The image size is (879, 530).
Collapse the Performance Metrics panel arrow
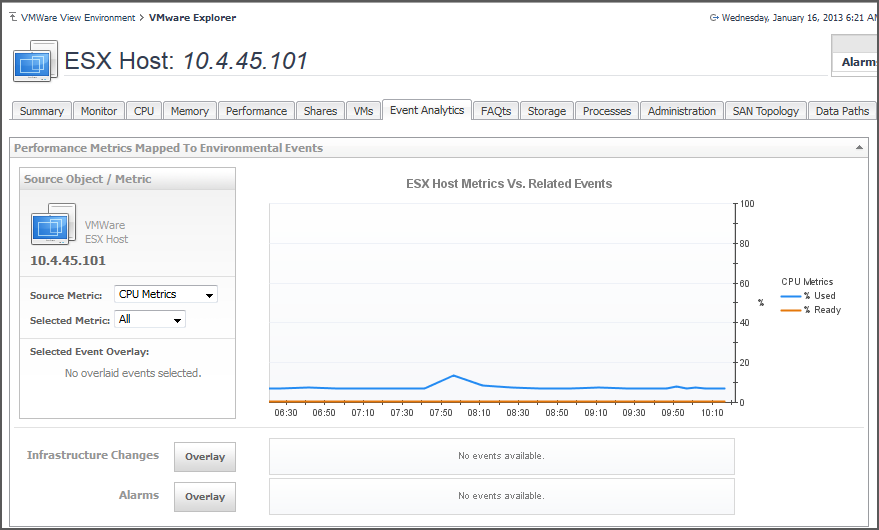coord(859,148)
